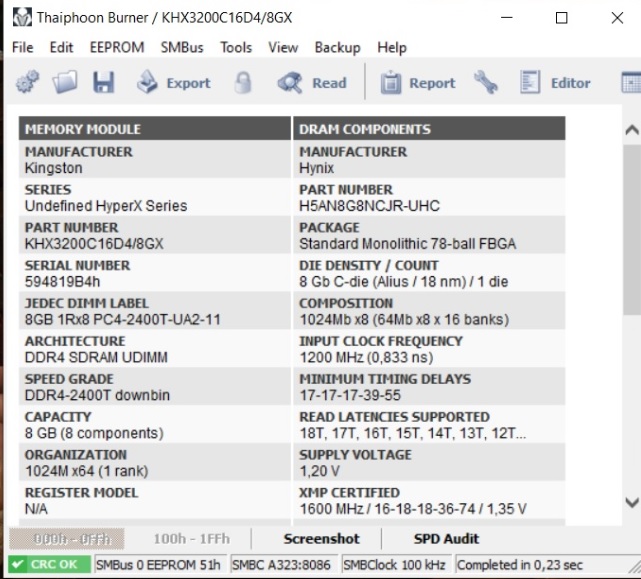Click the capacity 8 GB (8 components)

coord(94,433)
